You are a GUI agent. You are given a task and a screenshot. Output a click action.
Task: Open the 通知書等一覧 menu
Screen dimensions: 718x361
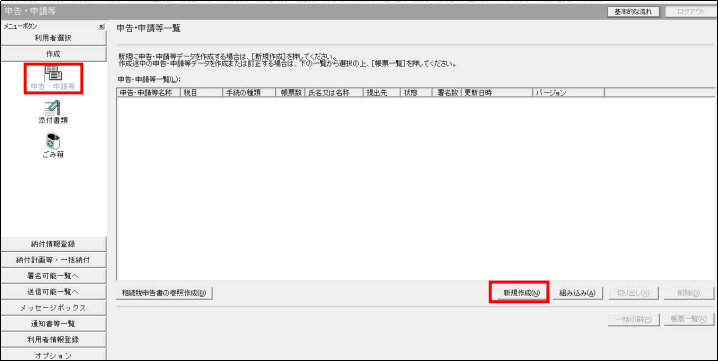tap(53, 323)
